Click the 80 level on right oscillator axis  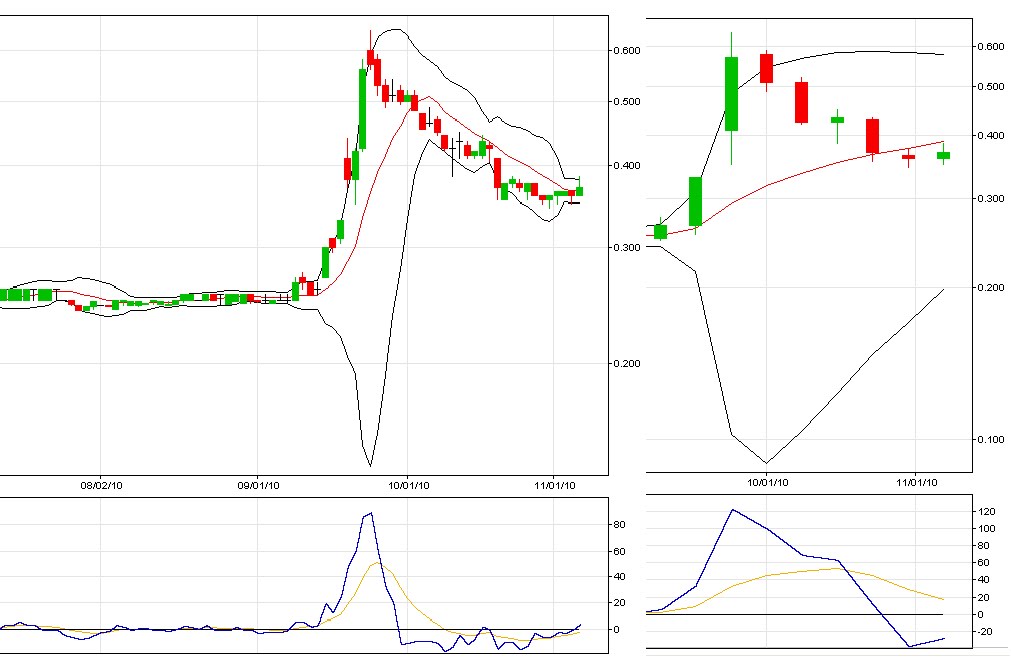click(983, 546)
